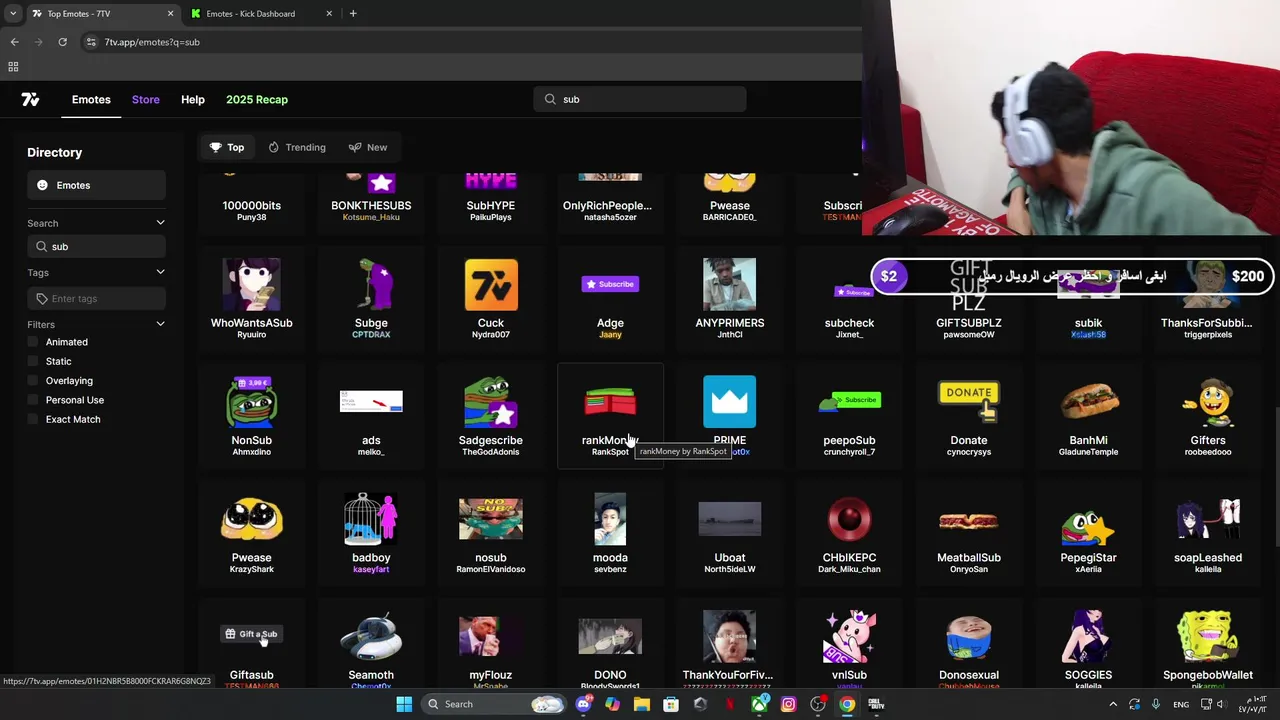The height and width of the screenshot is (720, 1280).
Task: Open the soapLeashed emote
Action: pyautogui.click(x=1208, y=533)
